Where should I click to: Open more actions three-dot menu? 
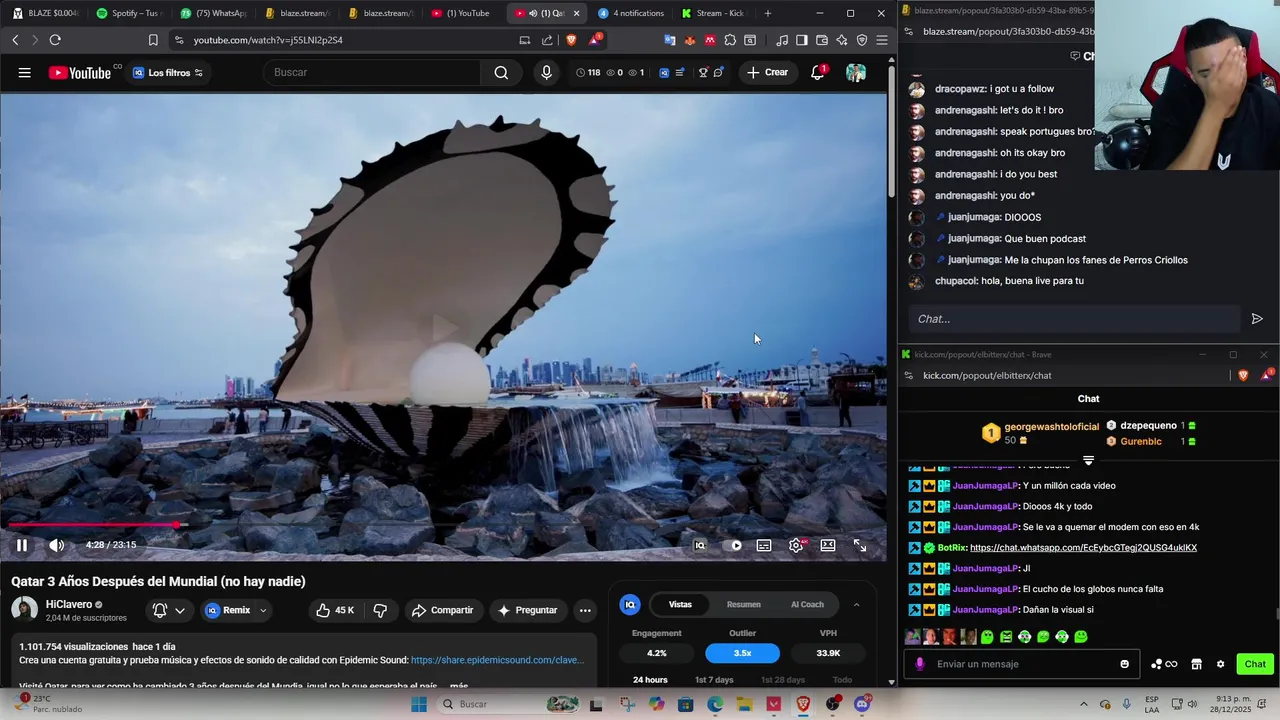coord(585,610)
